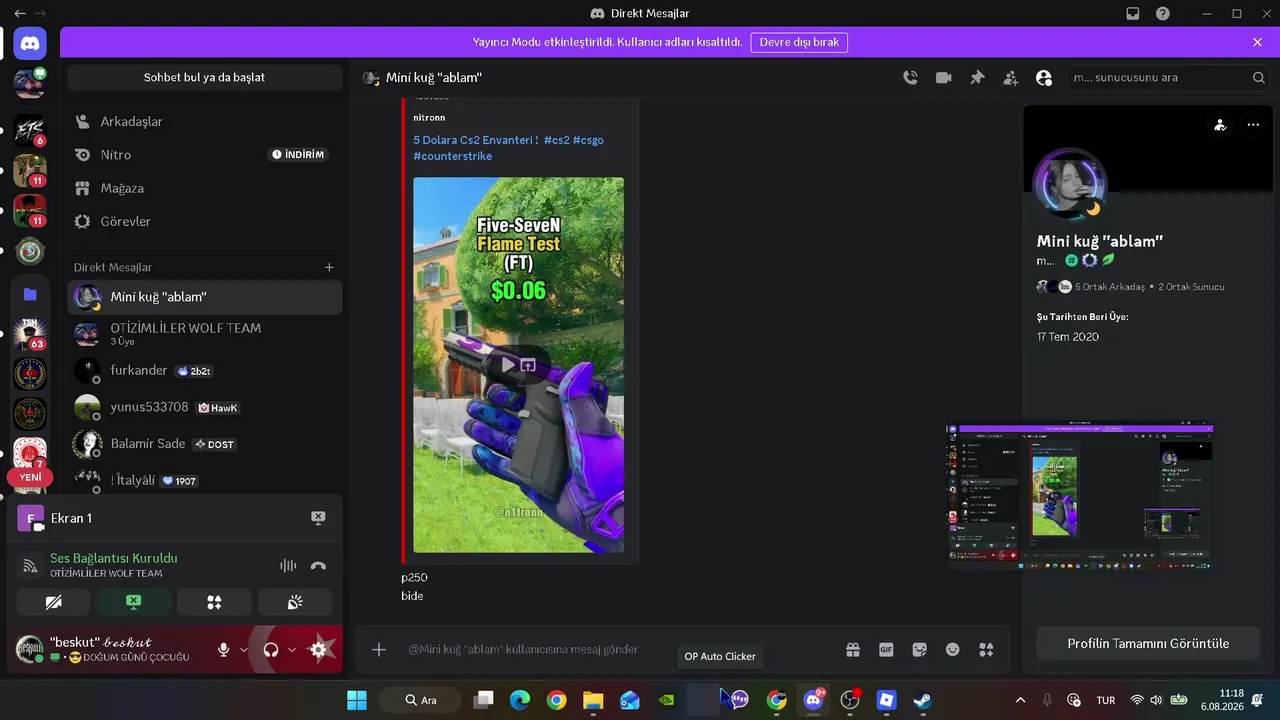The width and height of the screenshot is (1280, 720).
Task: Open the yunus533708 conversation
Action: pyautogui.click(x=205, y=408)
